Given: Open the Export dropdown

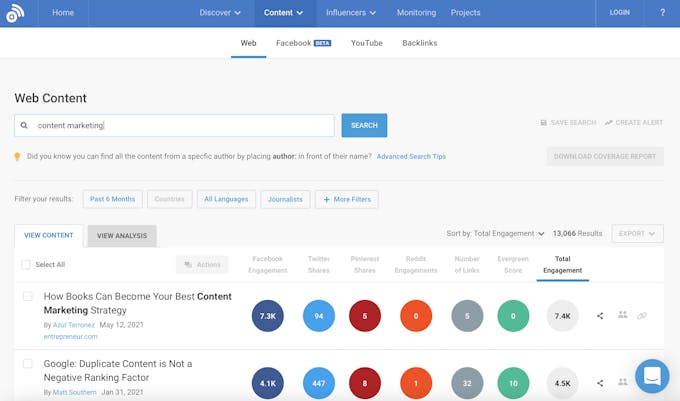Looking at the screenshot, I should click(x=637, y=234).
